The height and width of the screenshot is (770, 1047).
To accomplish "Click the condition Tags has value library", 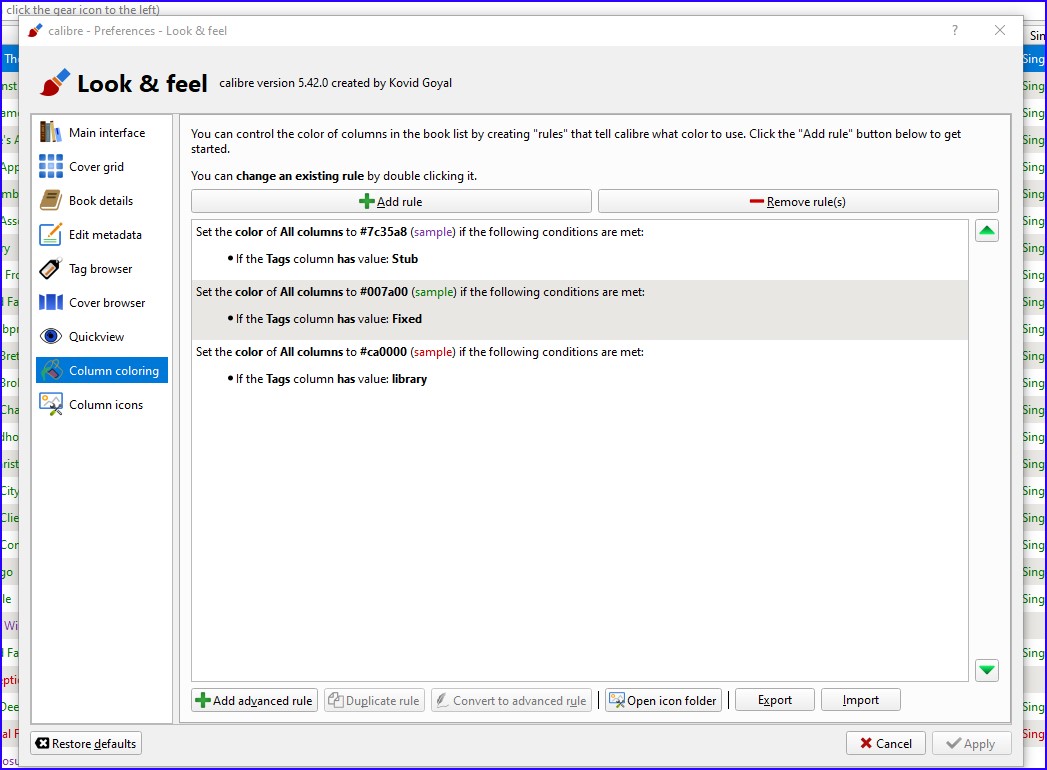I will 327,379.
